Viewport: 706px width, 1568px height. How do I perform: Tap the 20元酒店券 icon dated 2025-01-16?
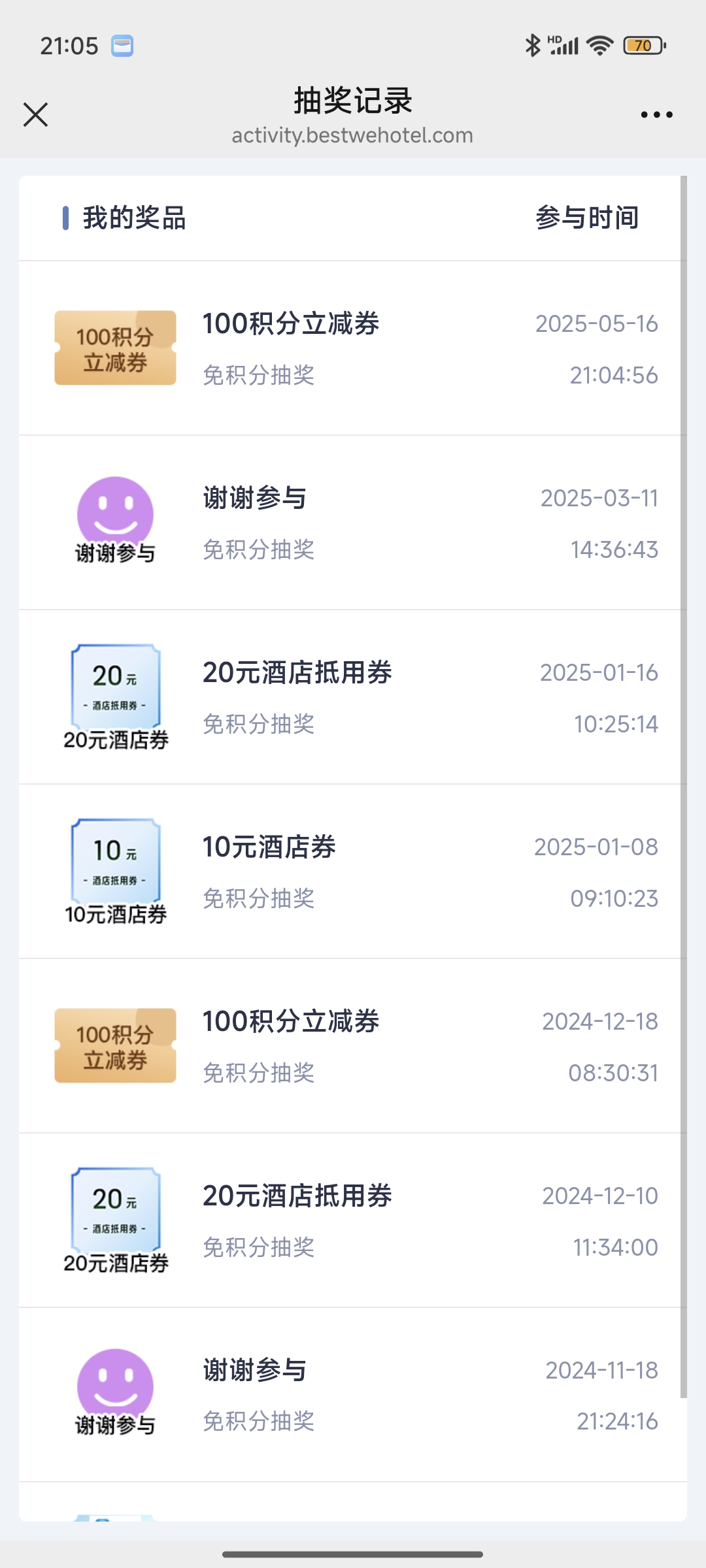click(116, 696)
